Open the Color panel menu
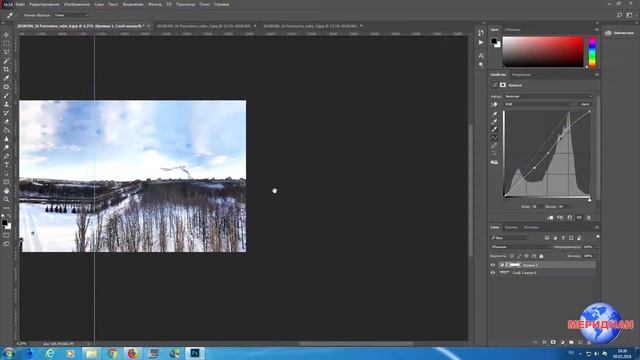 tap(597, 30)
